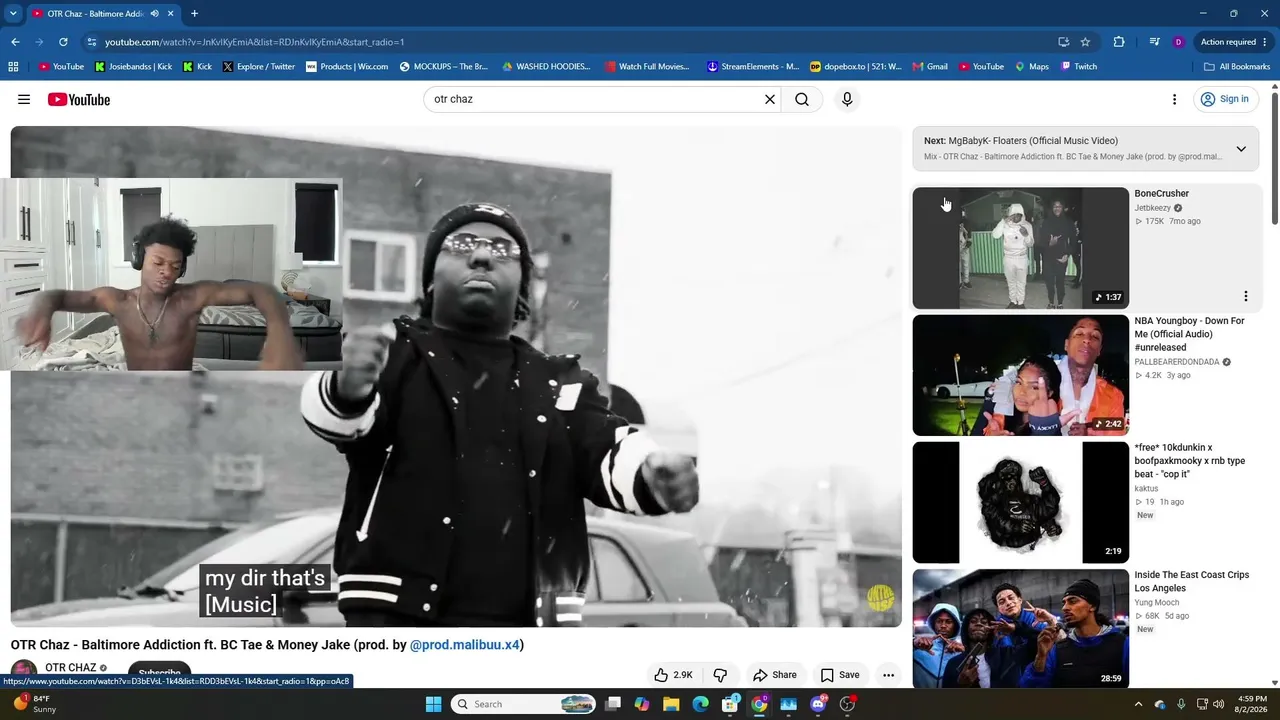Viewport: 1280px width, 720px height.
Task: Go to the YouTube home logo
Action: coord(78,99)
